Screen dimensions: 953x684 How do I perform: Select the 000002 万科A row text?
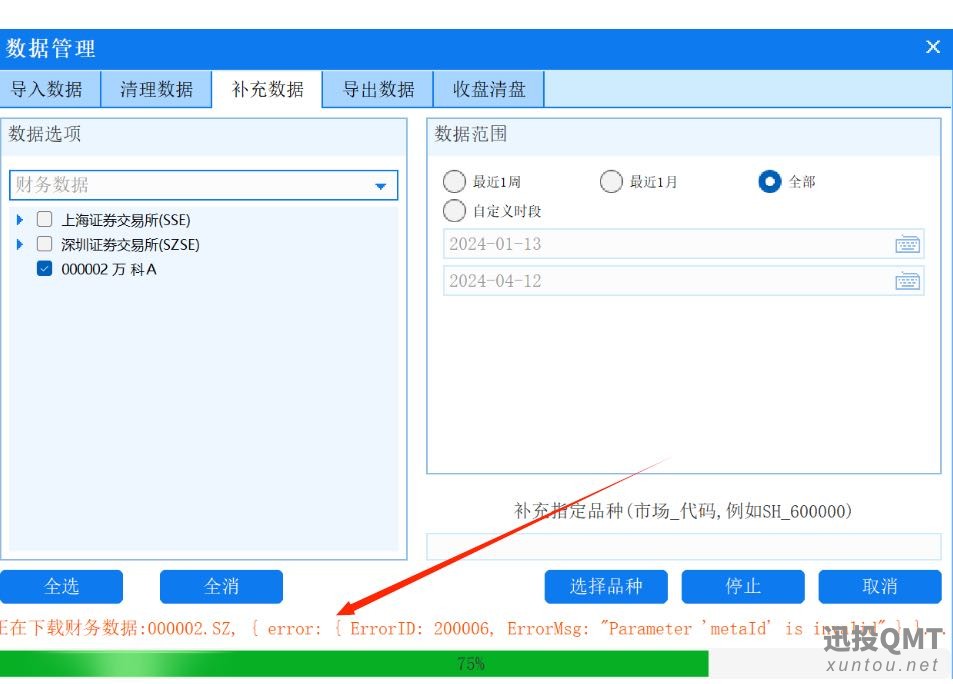pyautogui.click(x=109, y=269)
